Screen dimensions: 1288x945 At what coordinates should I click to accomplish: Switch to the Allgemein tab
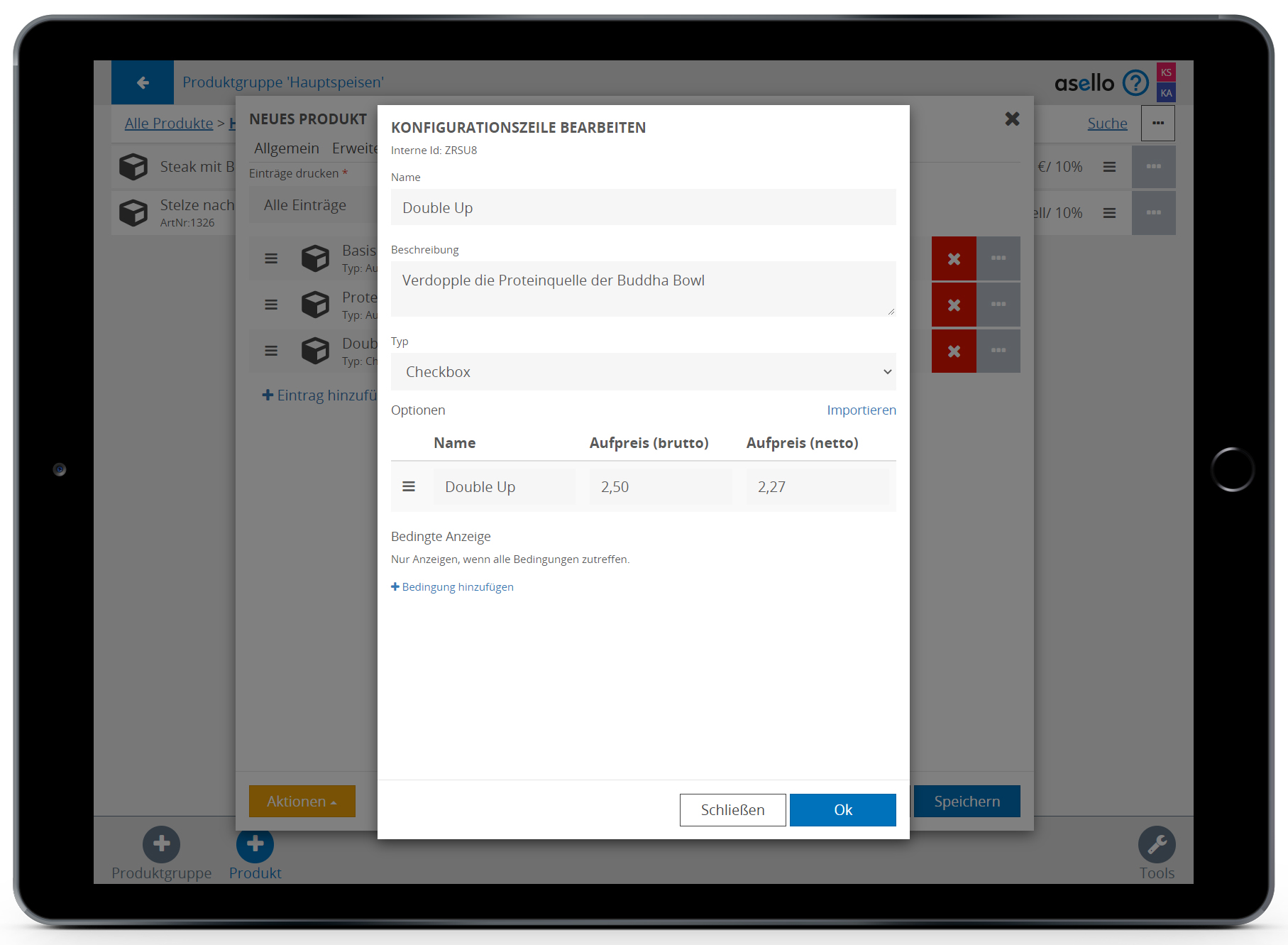click(287, 148)
